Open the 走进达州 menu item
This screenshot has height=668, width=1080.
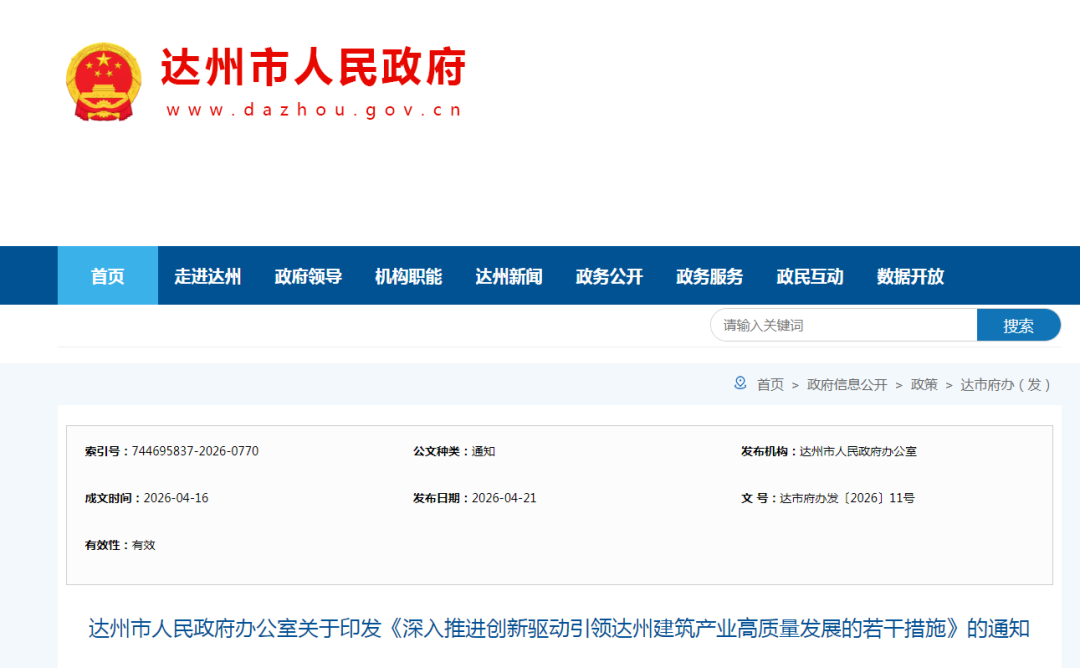pos(207,277)
